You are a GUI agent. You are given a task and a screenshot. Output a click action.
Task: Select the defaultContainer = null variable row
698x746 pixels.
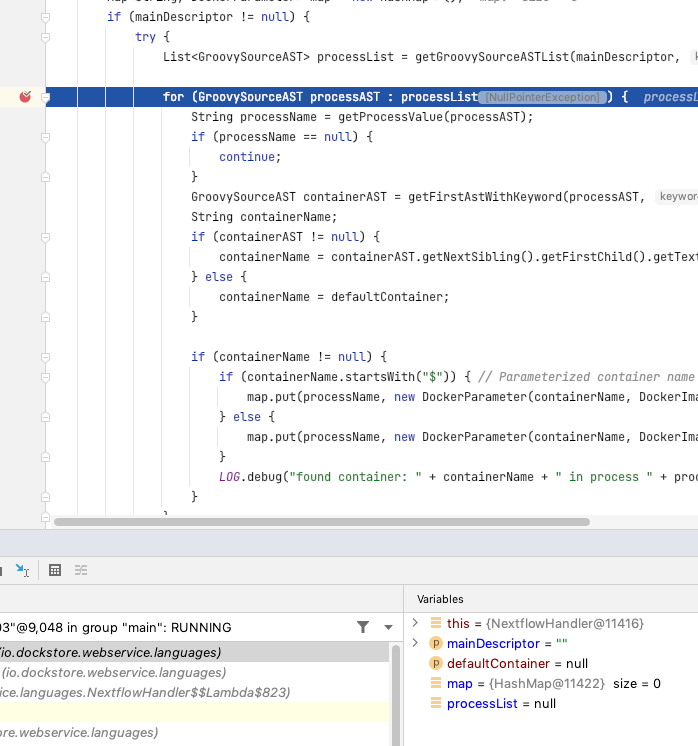[551, 663]
